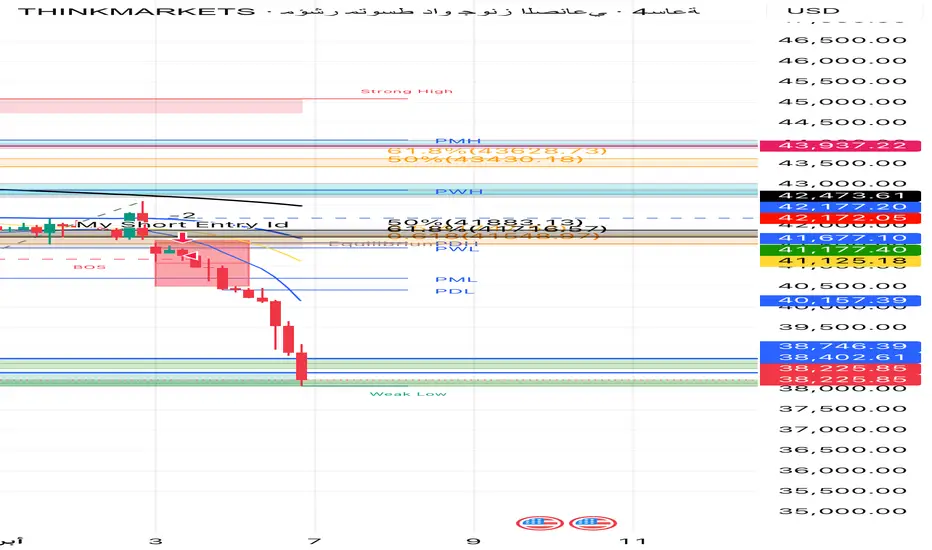The width and height of the screenshot is (932, 550).
Task: Click the right US flag economic event icon
Action: click(593, 523)
